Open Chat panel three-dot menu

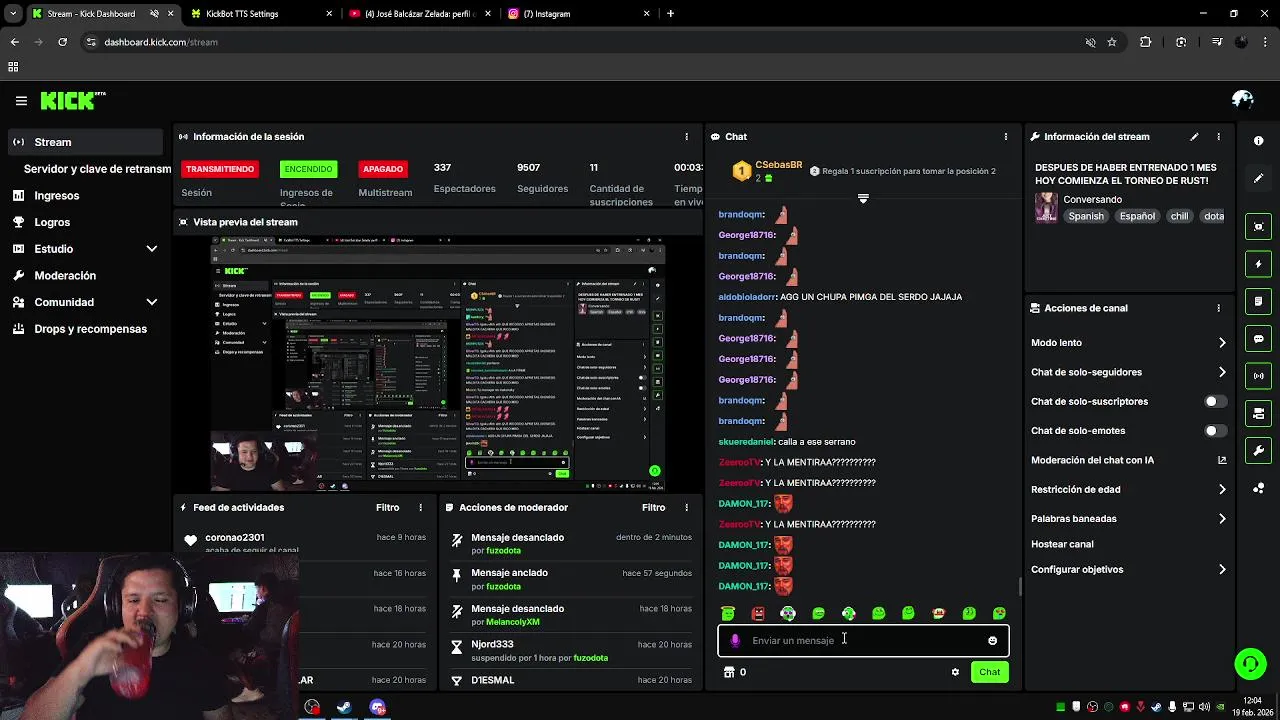(x=1006, y=137)
